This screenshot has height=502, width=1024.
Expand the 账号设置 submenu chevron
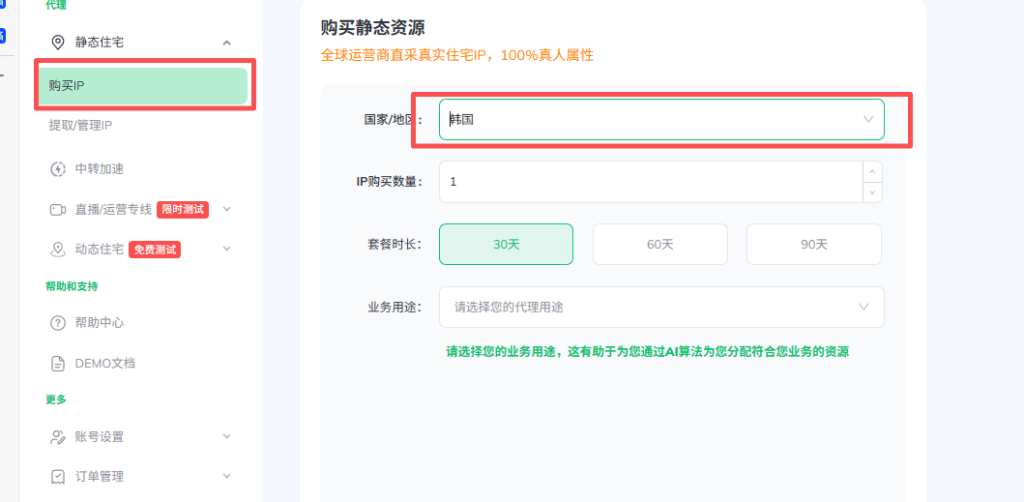click(x=227, y=437)
